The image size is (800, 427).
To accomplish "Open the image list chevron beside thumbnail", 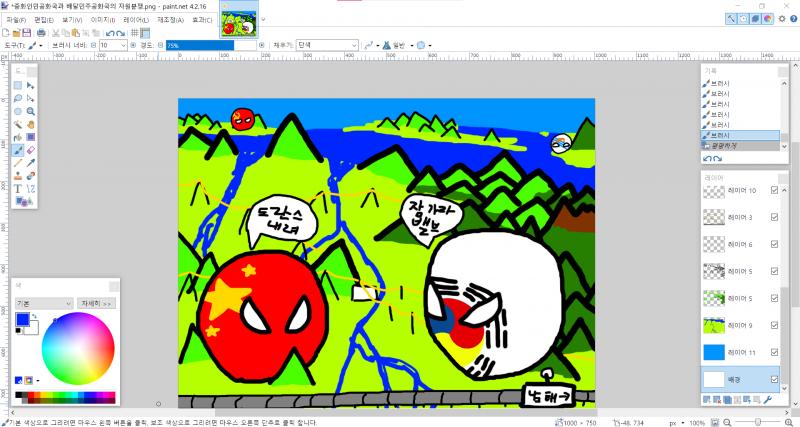I will tap(263, 20).
